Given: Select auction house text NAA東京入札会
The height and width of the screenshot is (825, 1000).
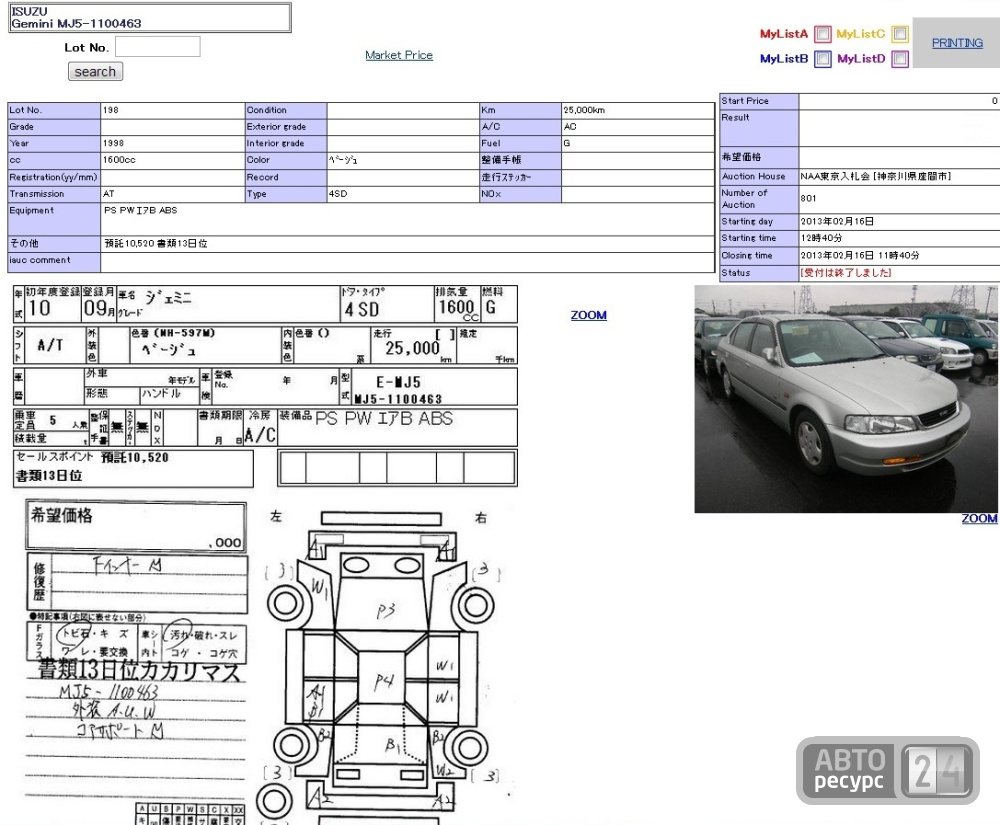Looking at the screenshot, I should pyautogui.click(x=835, y=176).
